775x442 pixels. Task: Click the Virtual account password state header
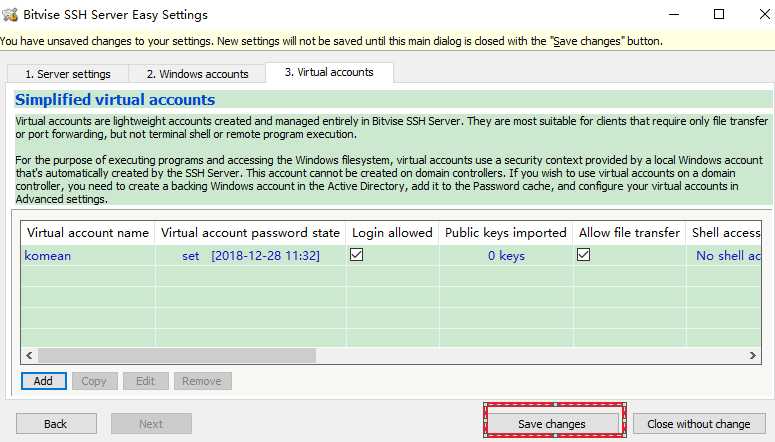[x=250, y=232]
